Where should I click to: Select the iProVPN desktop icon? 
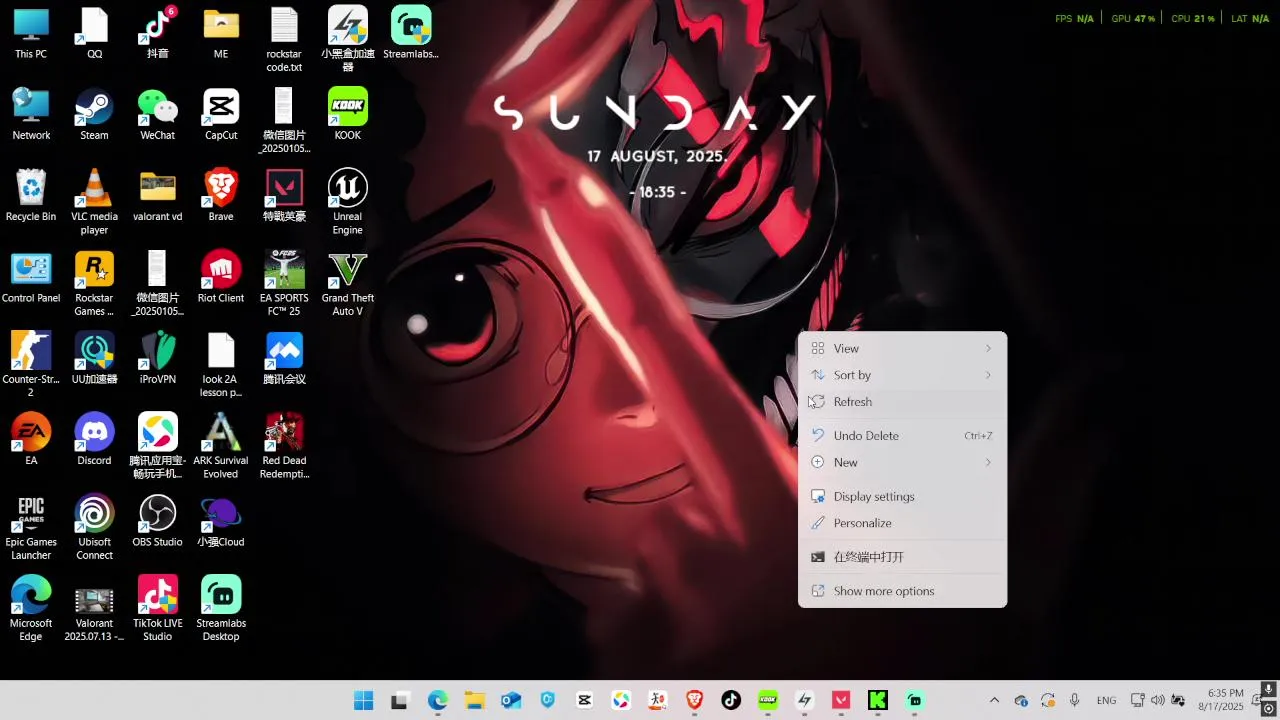[x=157, y=359]
